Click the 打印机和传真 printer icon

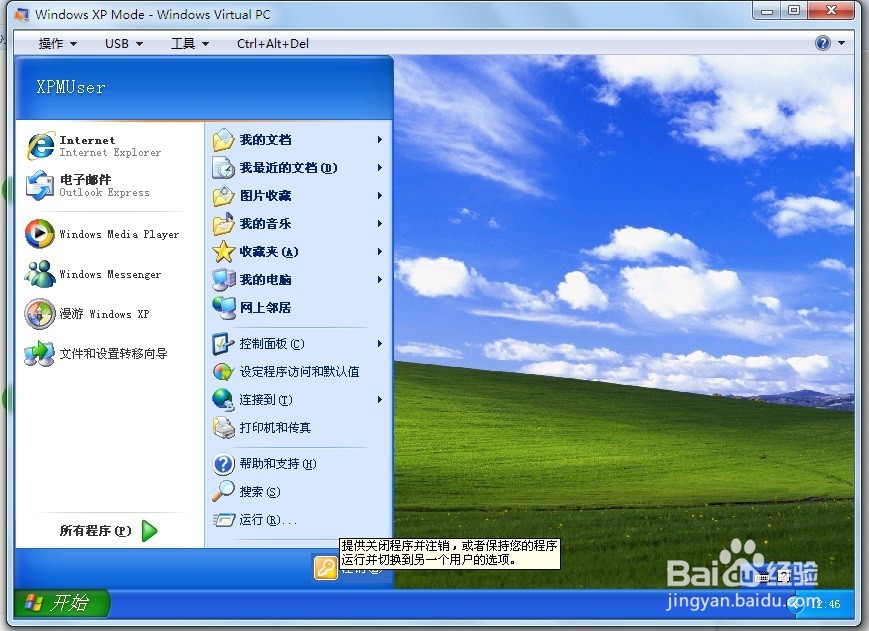(224, 427)
